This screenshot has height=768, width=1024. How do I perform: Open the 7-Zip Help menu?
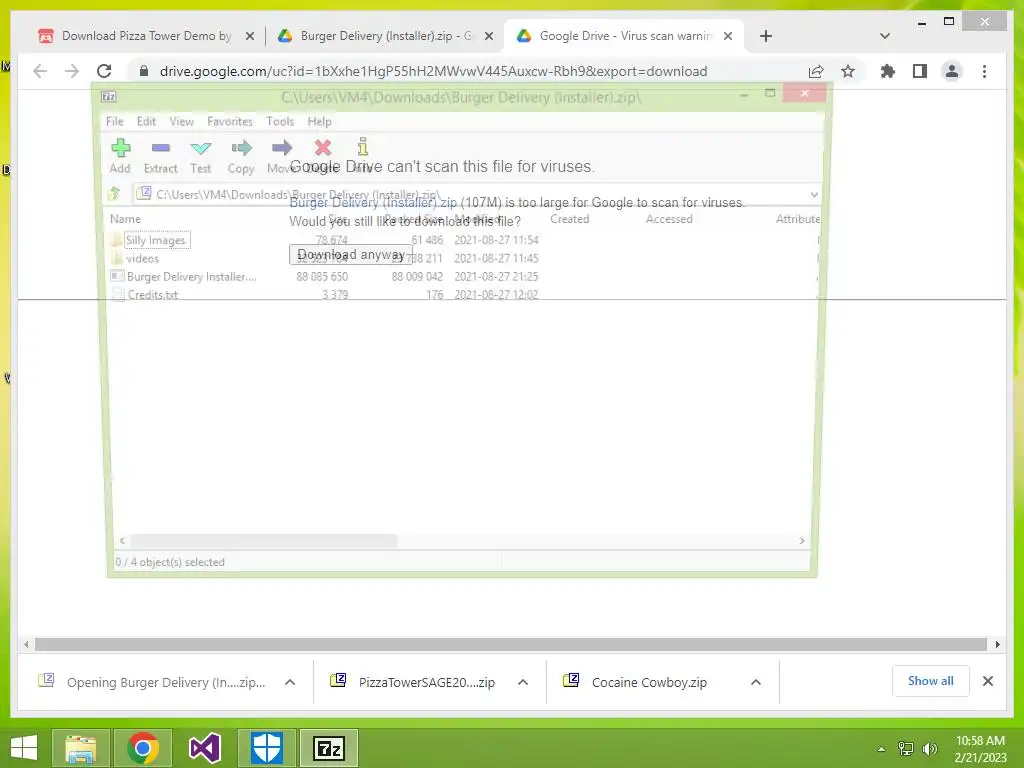(x=319, y=121)
